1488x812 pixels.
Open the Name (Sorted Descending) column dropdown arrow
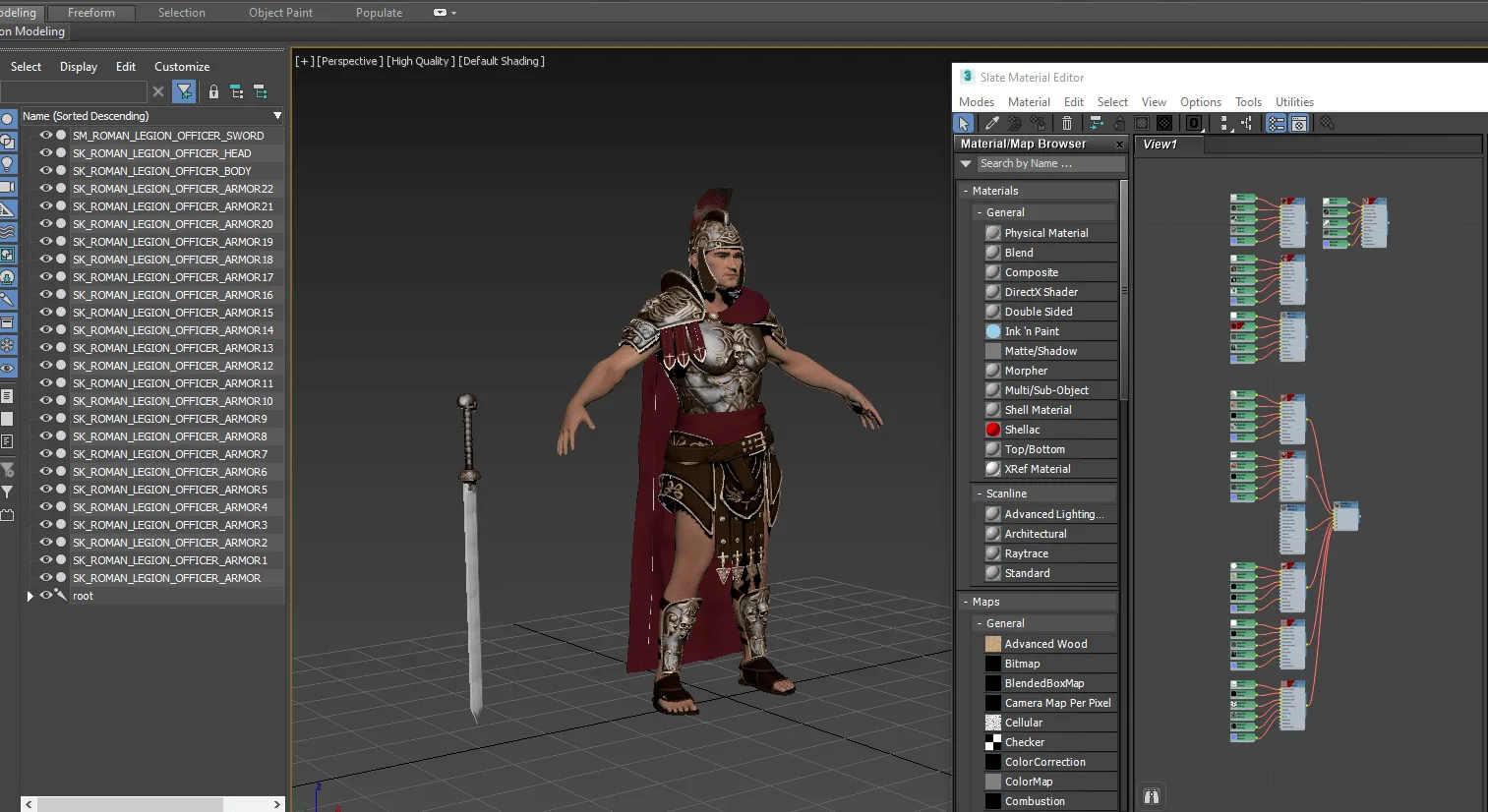[277, 116]
